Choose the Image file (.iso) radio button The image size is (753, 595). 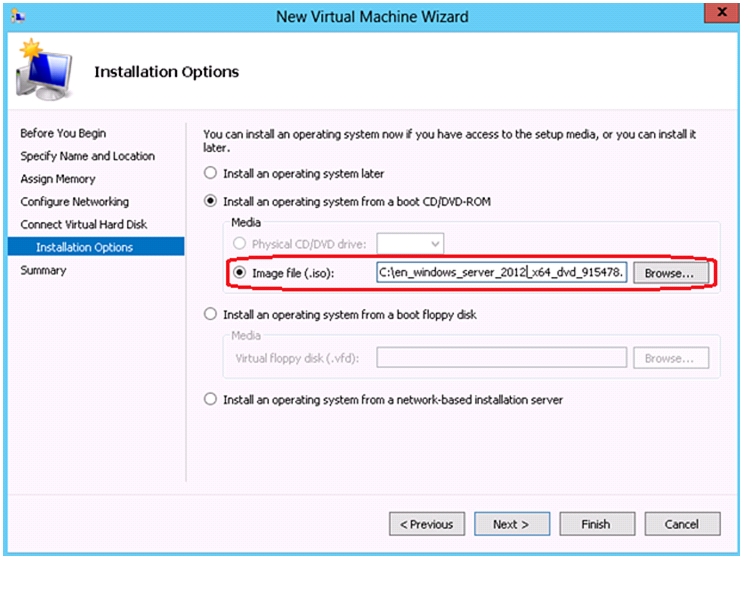click(239, 273)
